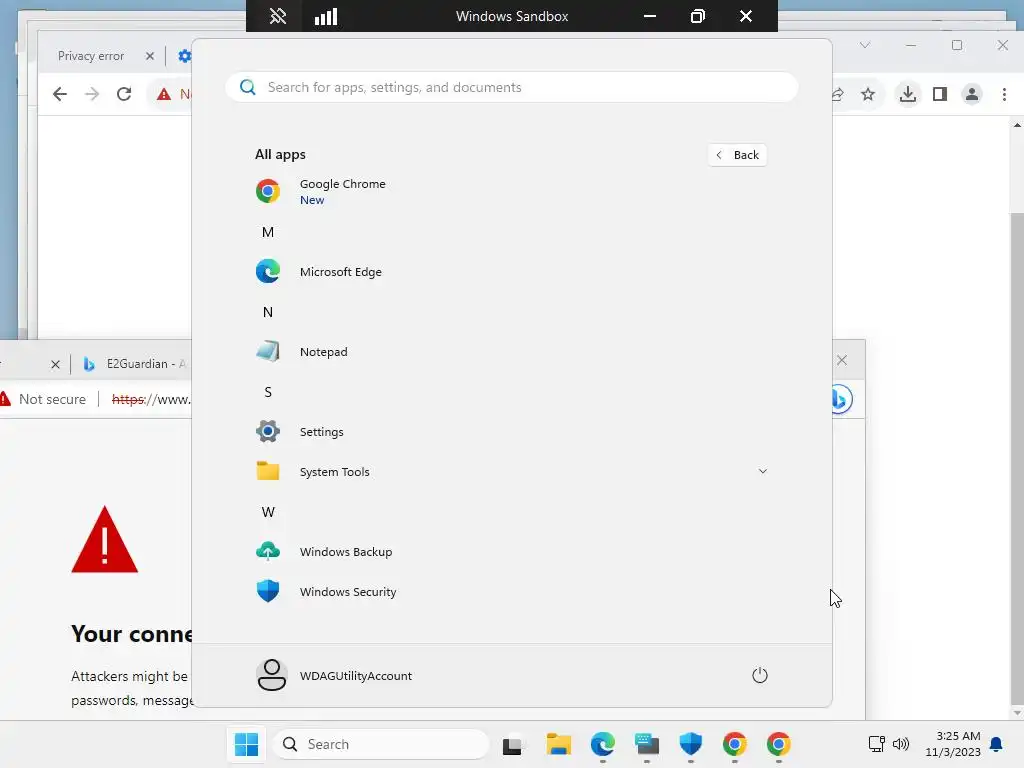This screenshot has height=768, width=1024.
Task: Switch to the first Chrome taskbar icon
Action: pyautogui.click(x=735, y=744)
